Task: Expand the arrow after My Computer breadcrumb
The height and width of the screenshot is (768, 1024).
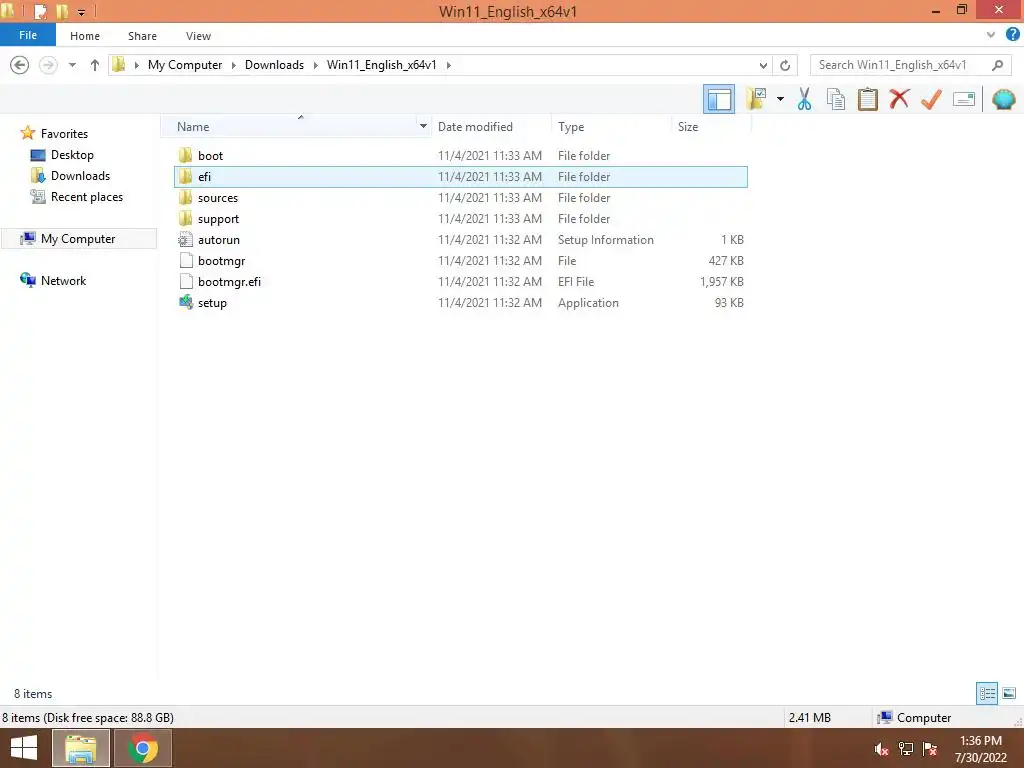Action: pyautogui.click(x=234, y=65)
